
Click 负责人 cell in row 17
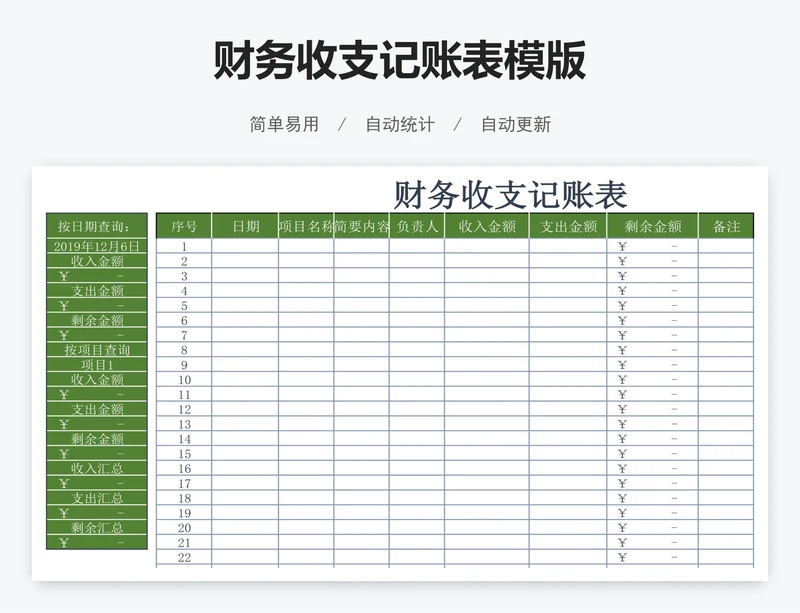tap(417, 483)
